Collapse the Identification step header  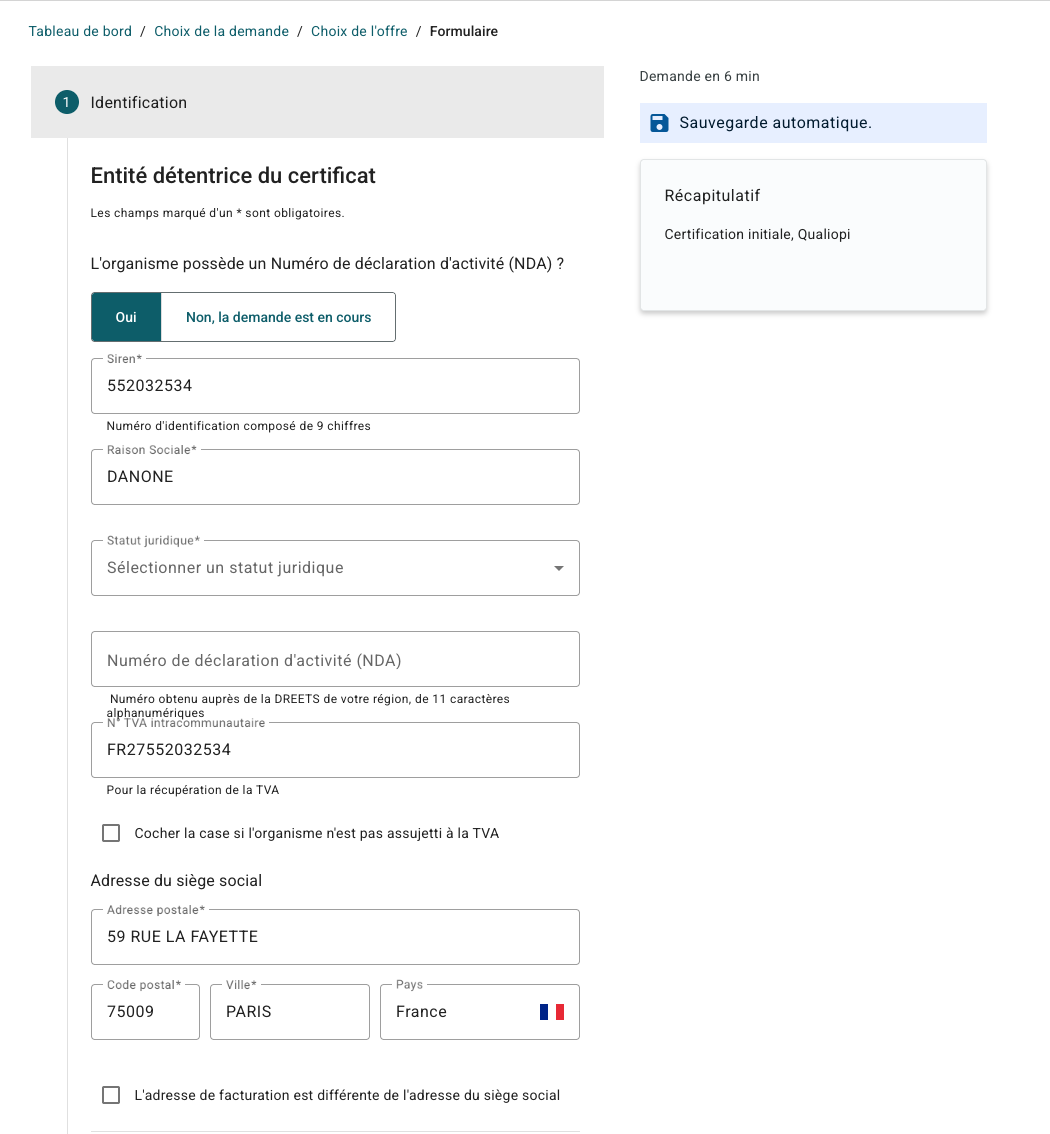point(317,102)
